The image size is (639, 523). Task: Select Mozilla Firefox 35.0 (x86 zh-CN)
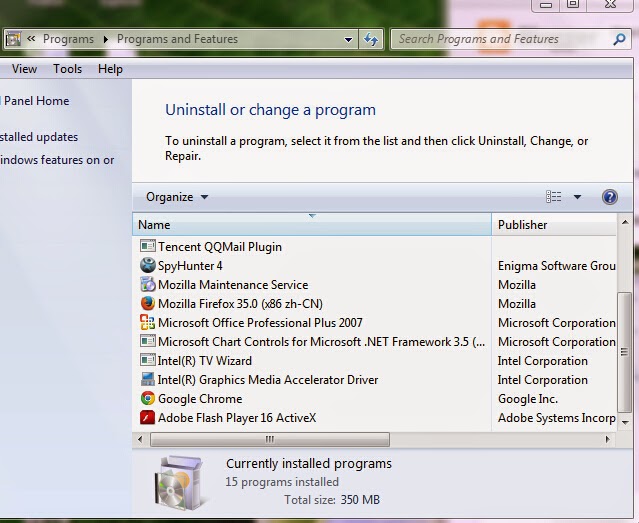tap(240, 304)
